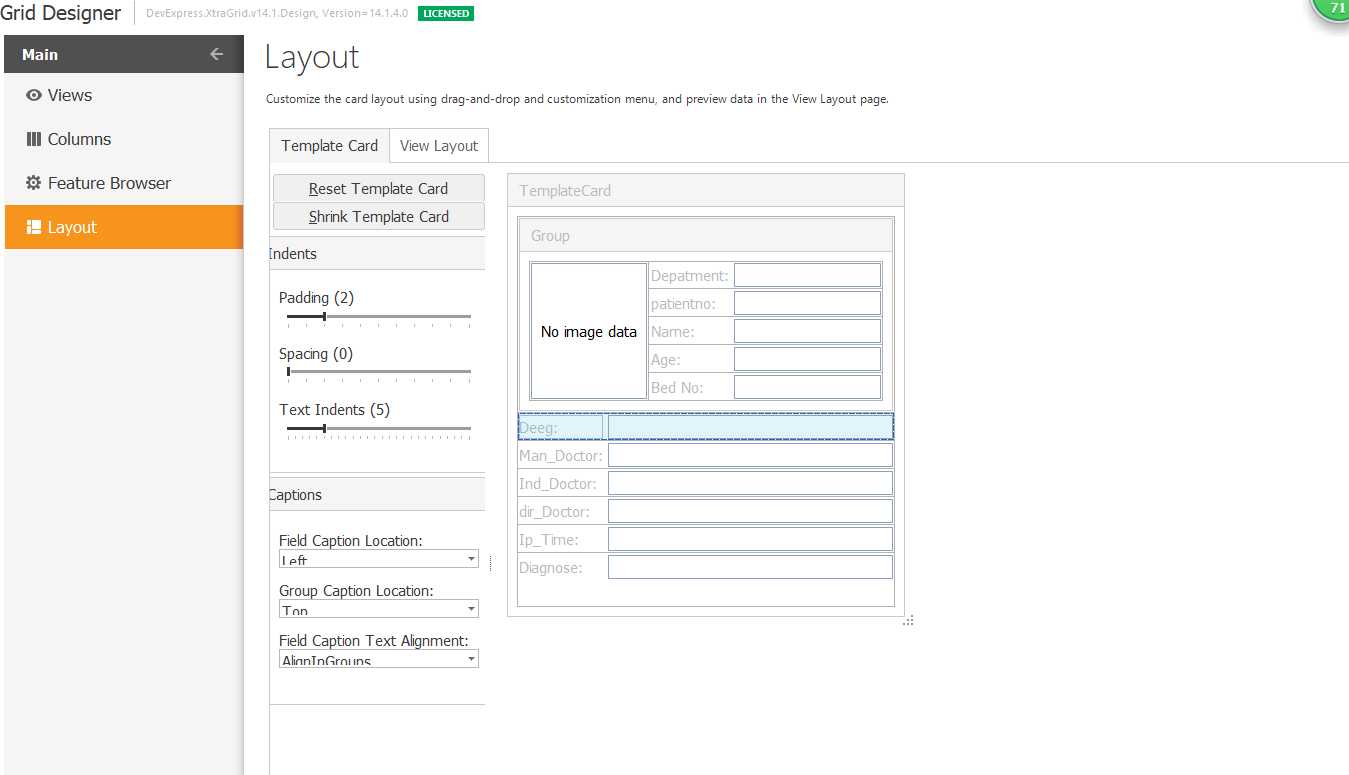The width and height of the screenshot is (1349, 775).
Task: Click the Padding (2) label
Action: coord(316,298)
